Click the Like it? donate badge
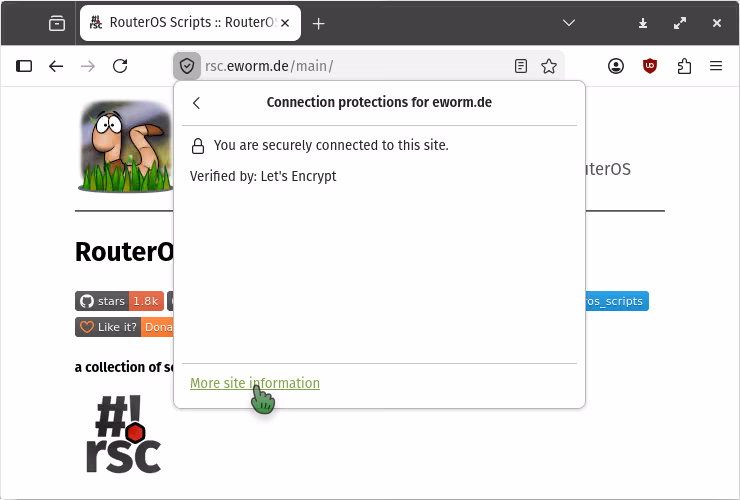Screen dimensions: 740x500 click(118, 327)
